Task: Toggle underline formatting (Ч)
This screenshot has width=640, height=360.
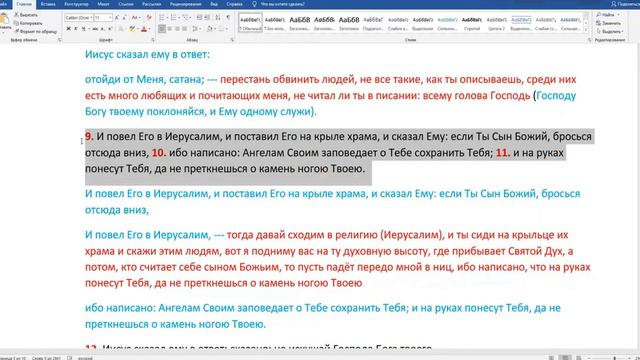Action: pos(84,29)
